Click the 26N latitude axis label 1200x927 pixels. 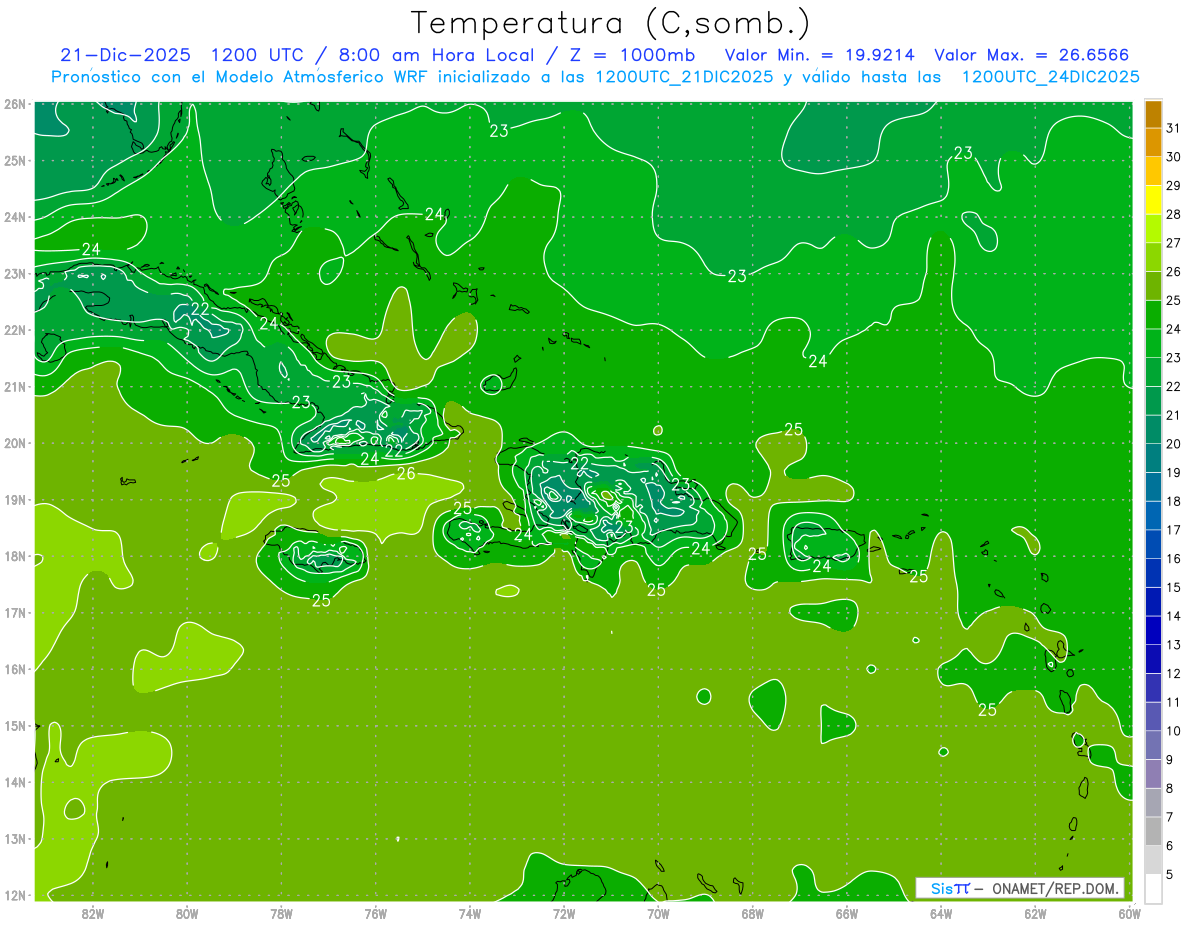15,104
